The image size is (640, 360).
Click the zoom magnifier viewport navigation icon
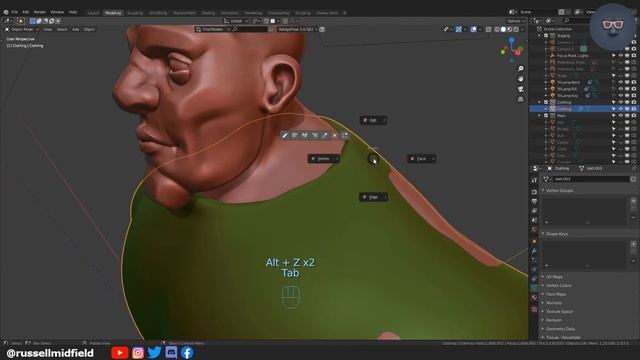click(520, 69)
